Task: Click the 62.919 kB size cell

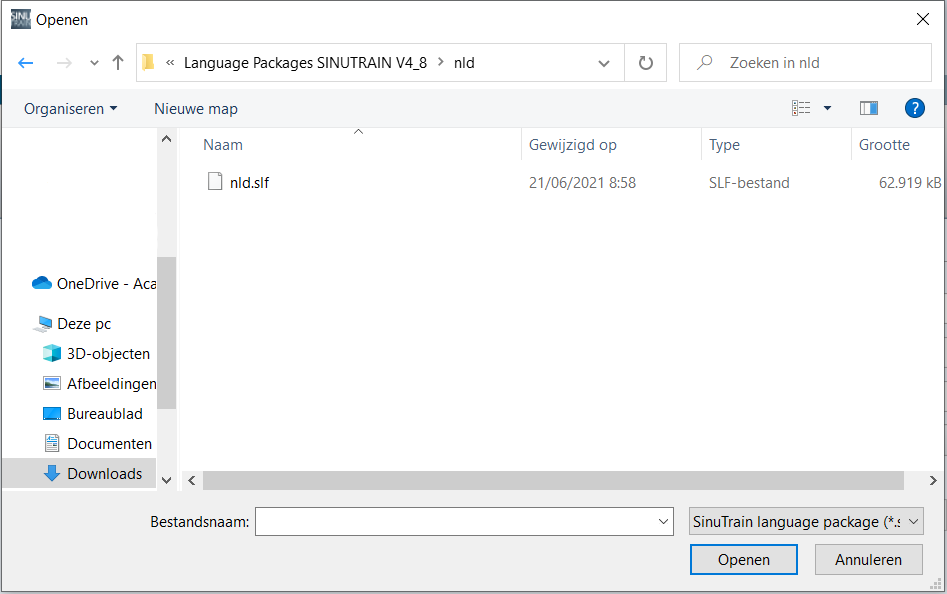Action: tap(910, 182)
